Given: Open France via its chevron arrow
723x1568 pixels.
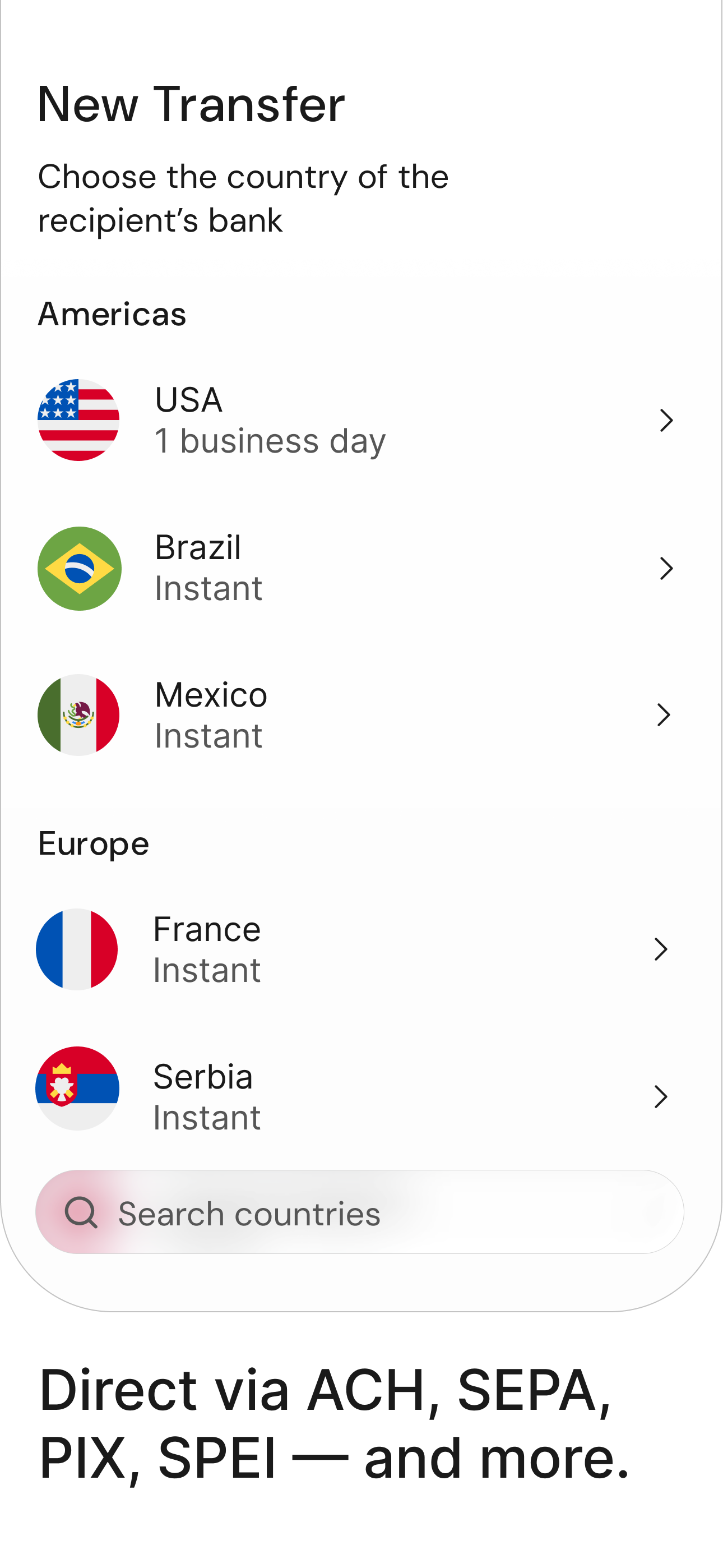Looking at the screenshot, I should 661,949.
